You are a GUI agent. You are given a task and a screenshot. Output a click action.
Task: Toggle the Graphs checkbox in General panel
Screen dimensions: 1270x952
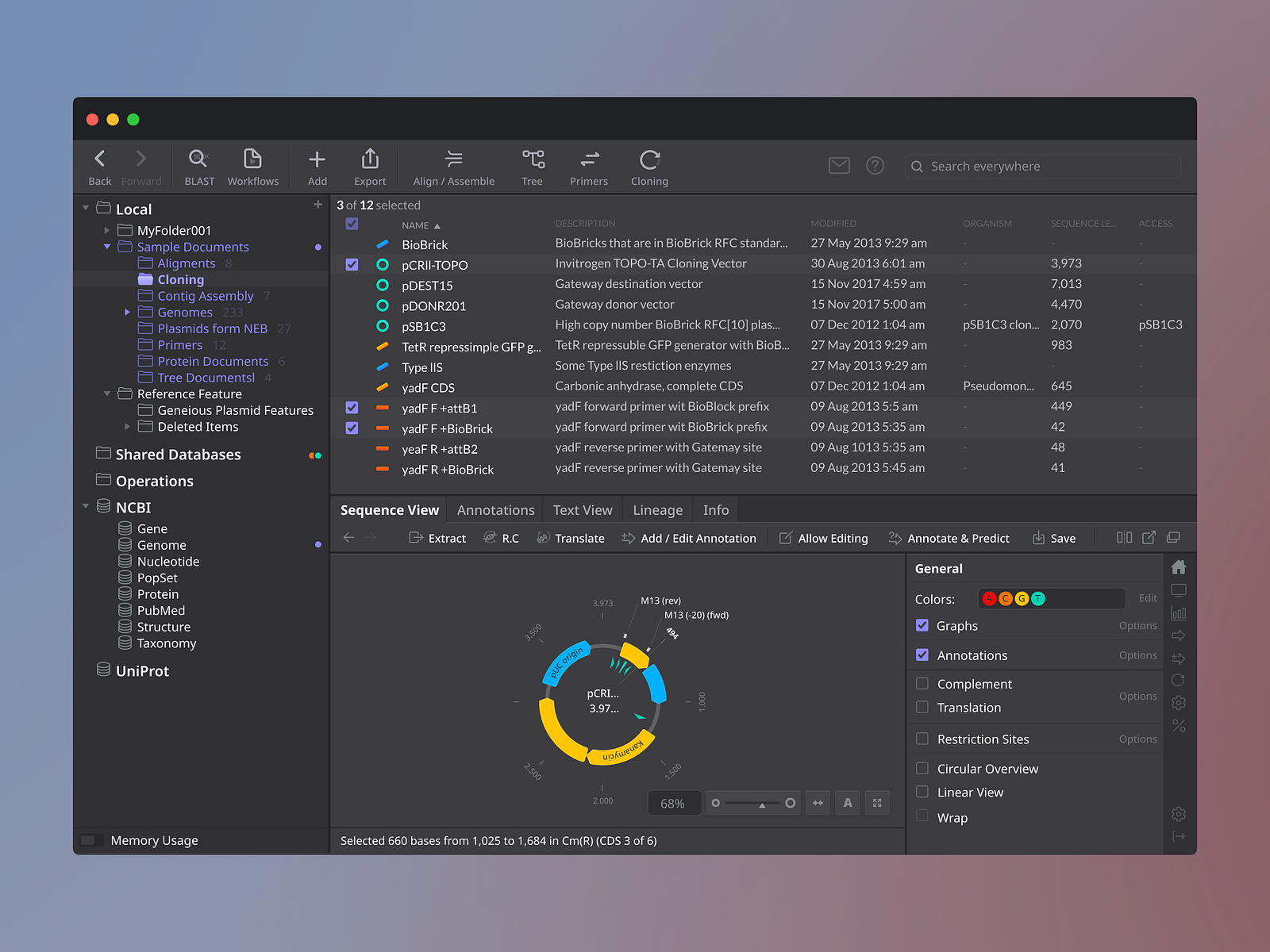point(922,625)
